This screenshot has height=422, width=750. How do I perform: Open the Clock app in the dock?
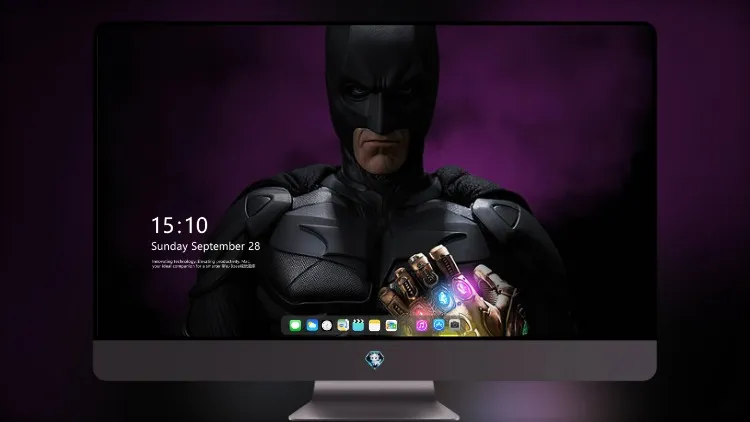pos(327,325)
